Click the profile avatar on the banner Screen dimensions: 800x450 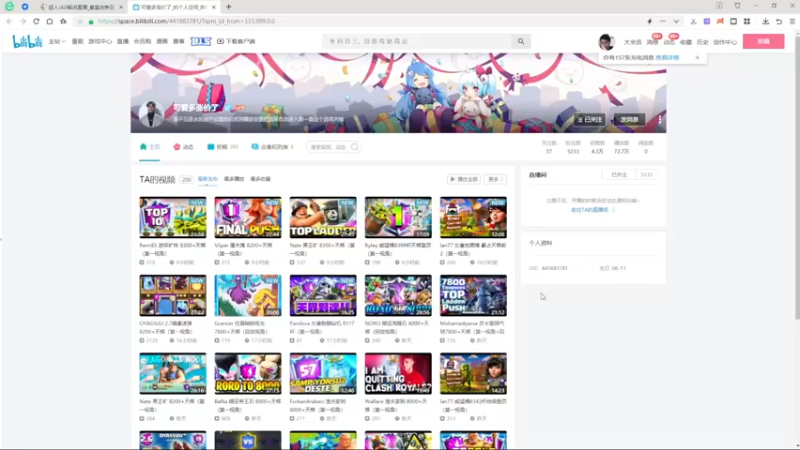tap(151, 114)
